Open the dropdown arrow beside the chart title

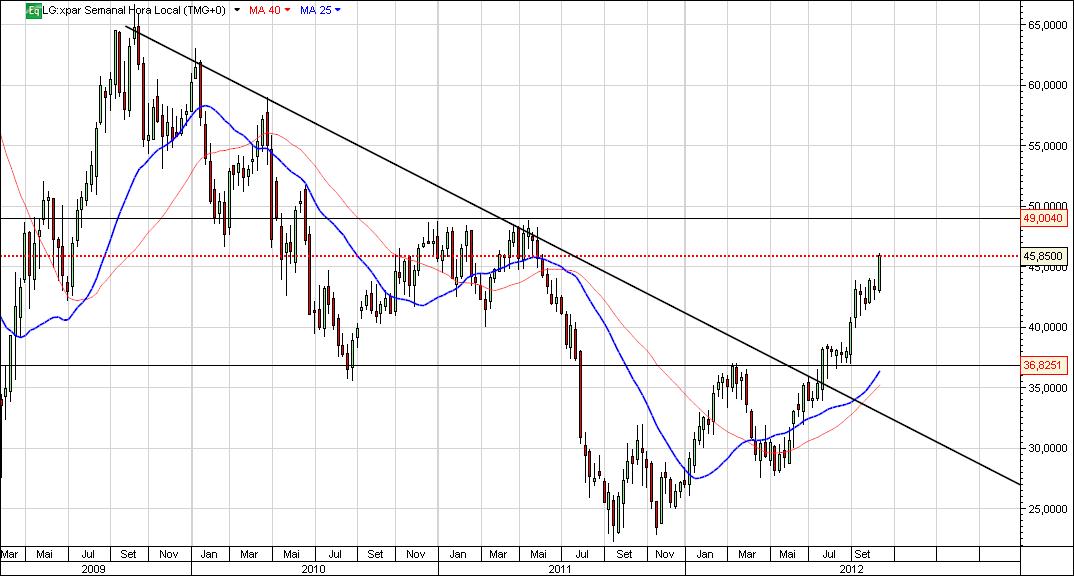pos(237,10)
